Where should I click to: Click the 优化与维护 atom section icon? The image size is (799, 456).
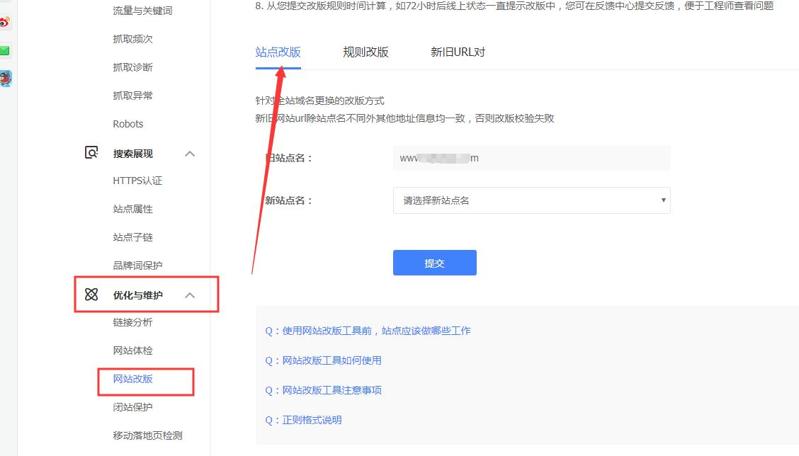pos(91,294)
